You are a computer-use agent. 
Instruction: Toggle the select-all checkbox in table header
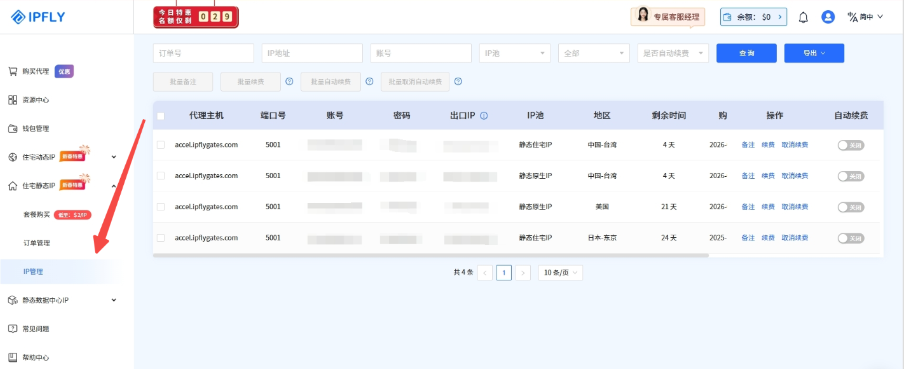pyautogui.click(x=161, y=116)
